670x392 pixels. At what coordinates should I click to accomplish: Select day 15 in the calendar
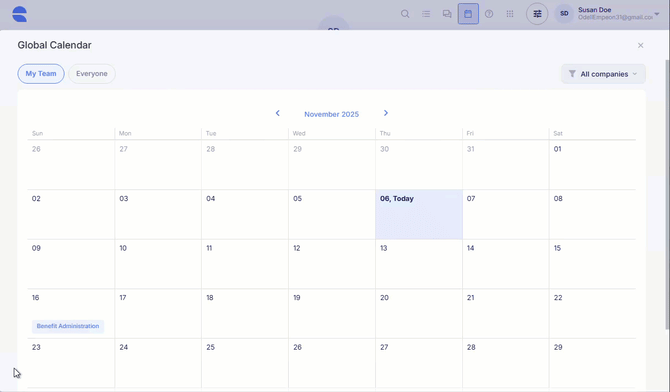(x=592, y=264)
